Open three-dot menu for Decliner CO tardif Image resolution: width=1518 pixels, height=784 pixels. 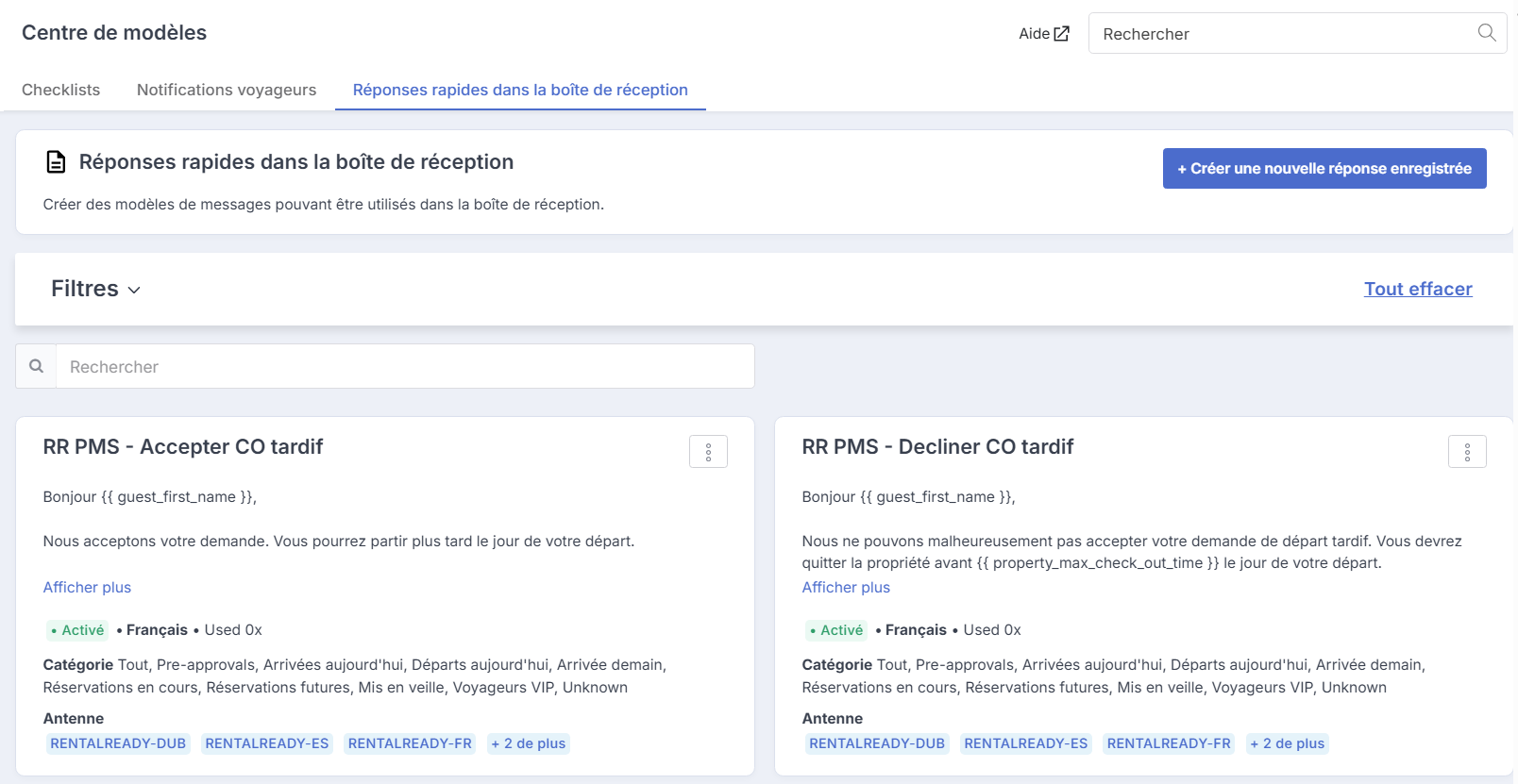click(x=1467, y=452)
